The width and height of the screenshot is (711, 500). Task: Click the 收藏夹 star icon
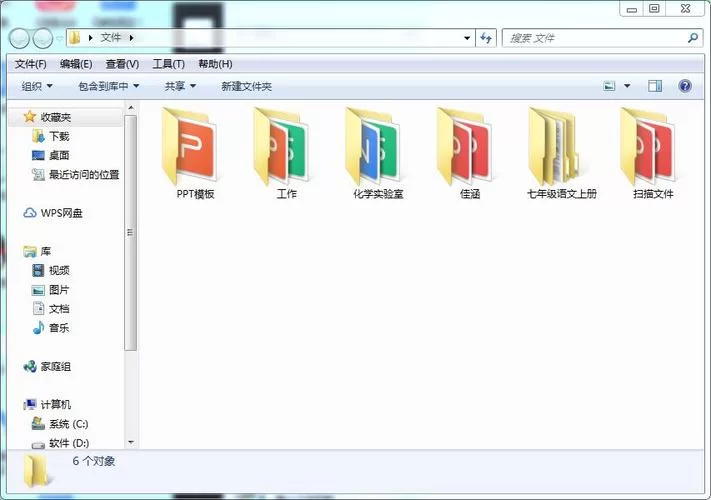[30, 117]
